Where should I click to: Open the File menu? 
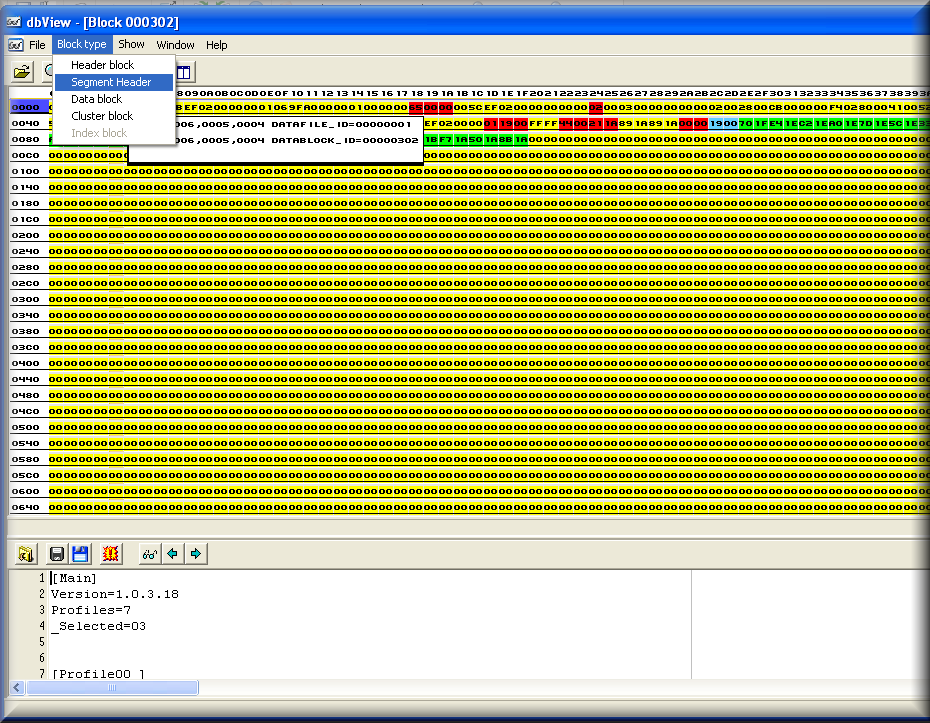[x=37, y=45]
